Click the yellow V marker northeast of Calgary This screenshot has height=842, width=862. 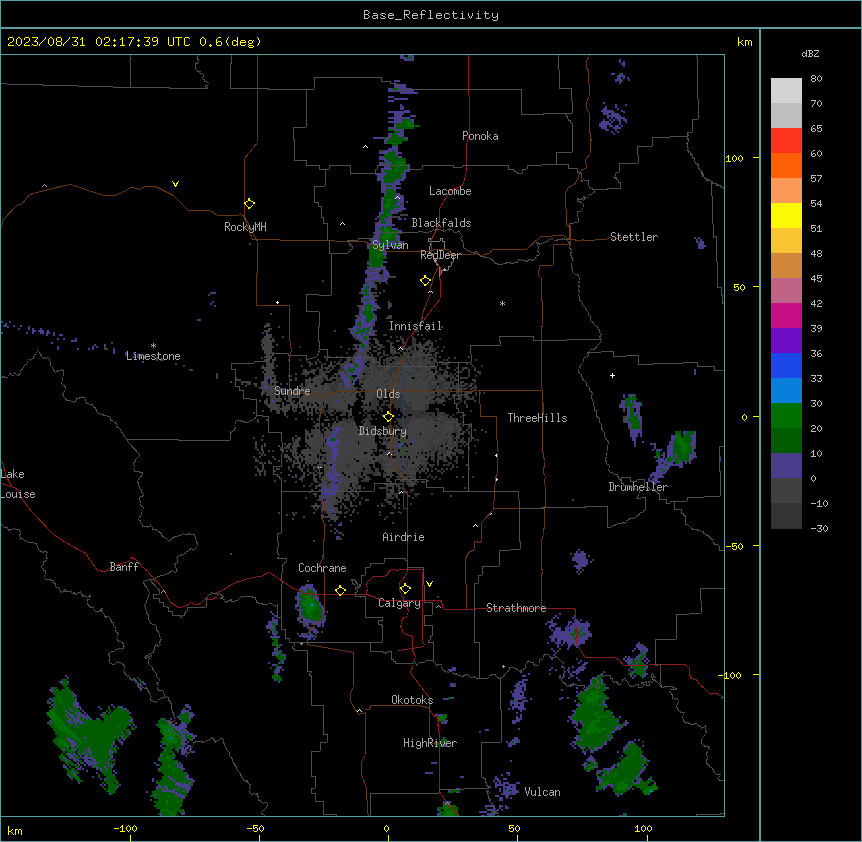click(429, 584)
